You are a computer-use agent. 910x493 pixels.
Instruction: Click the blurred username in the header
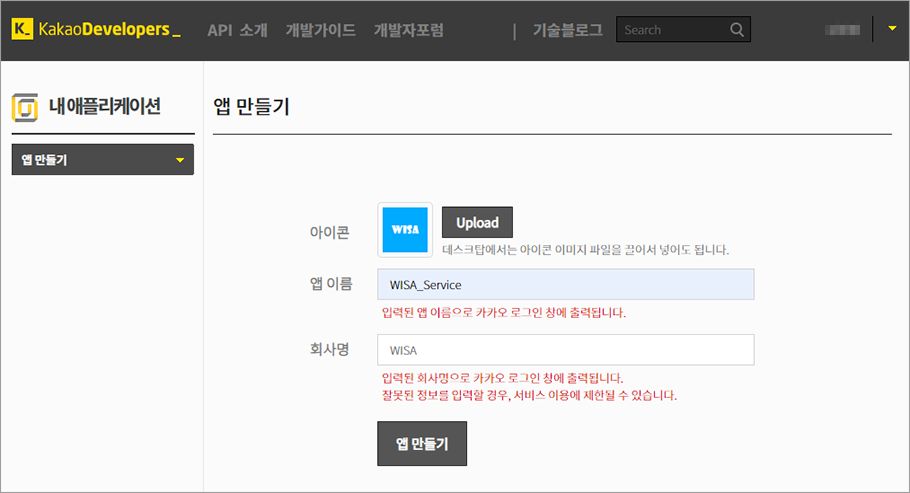[x=843, y=30]
